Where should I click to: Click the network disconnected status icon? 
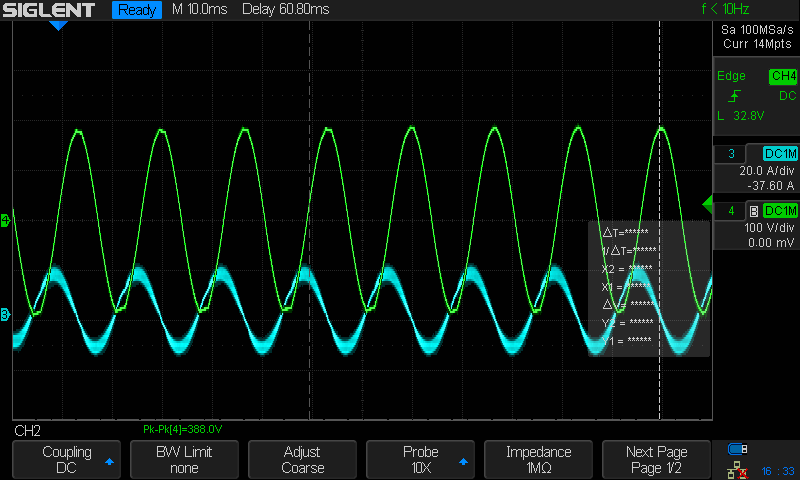point(737,470)
